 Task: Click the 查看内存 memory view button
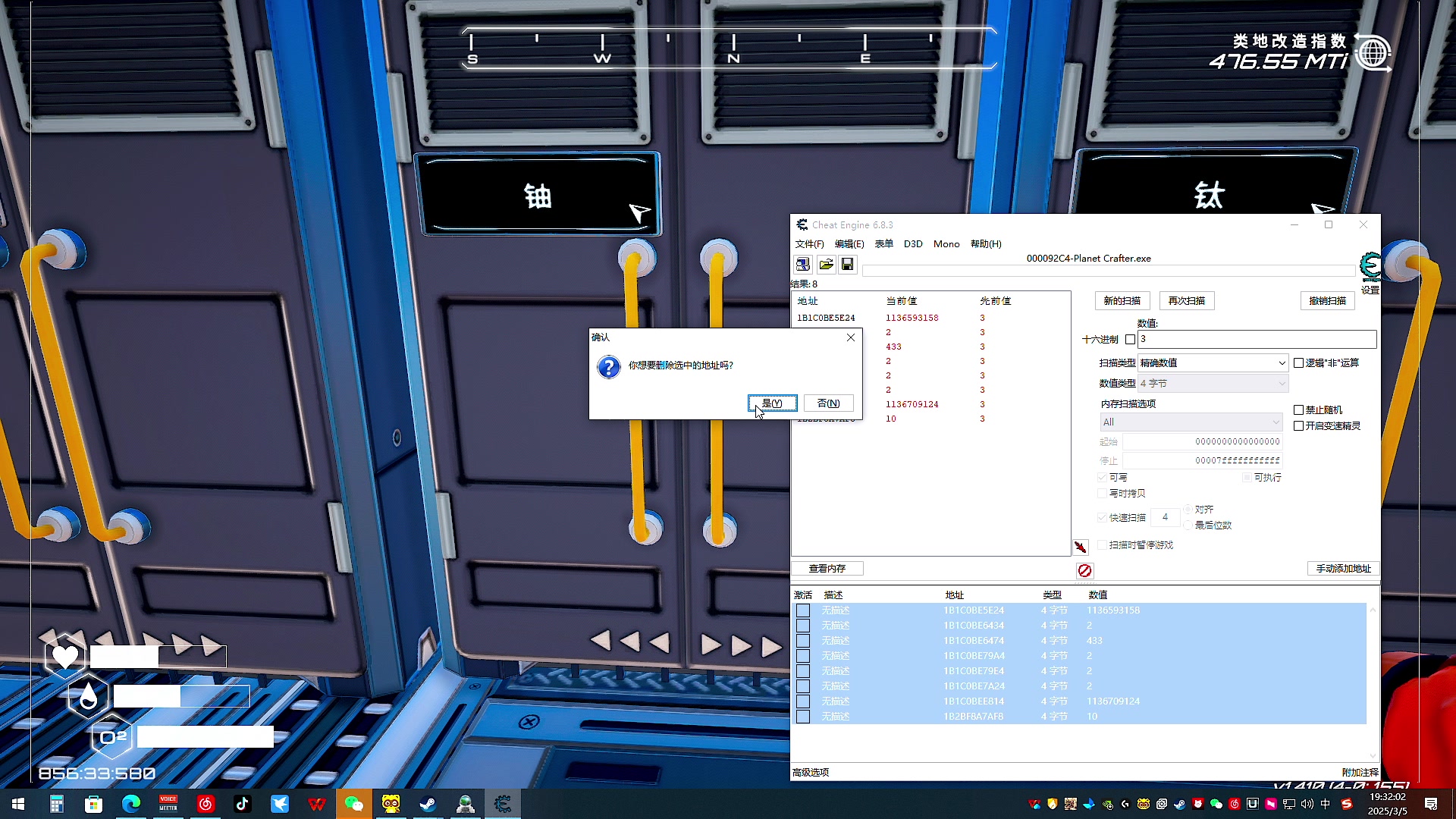point(827,569)
